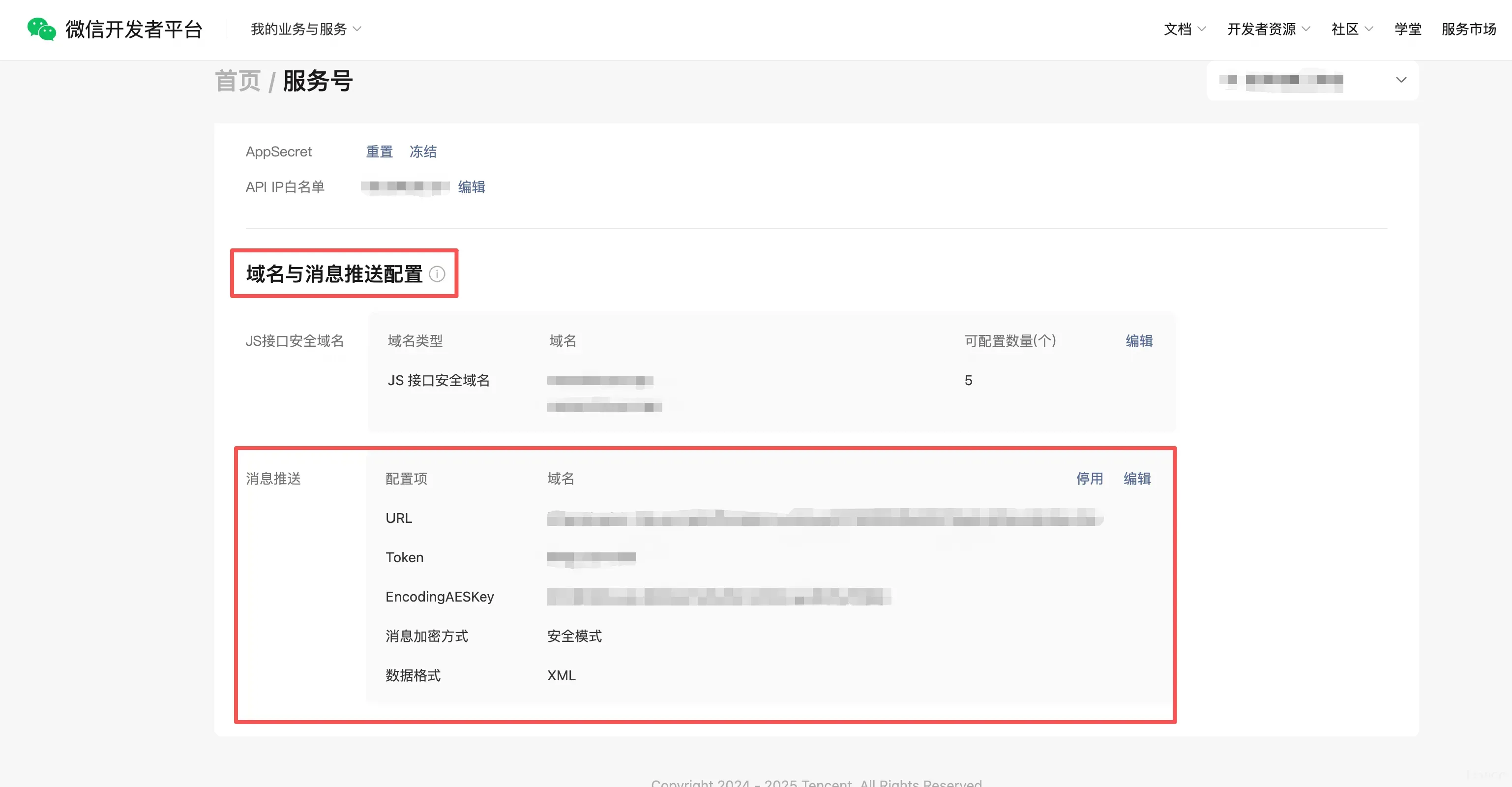Click 重置 link for AppSecret
The image size is (1512, 787).
pos(379,151)
